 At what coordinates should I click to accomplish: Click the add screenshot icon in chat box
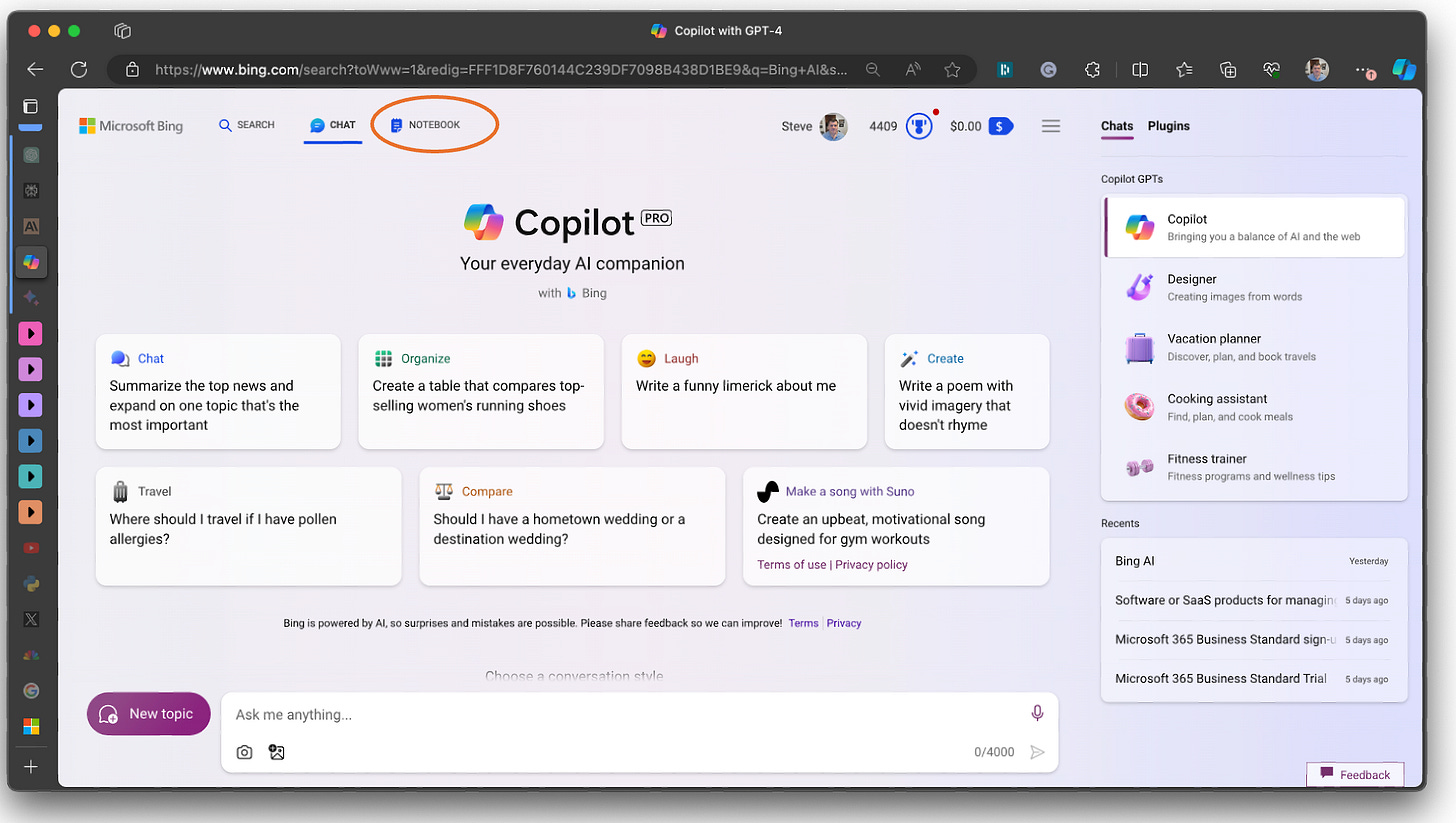[x=277, y=752]
